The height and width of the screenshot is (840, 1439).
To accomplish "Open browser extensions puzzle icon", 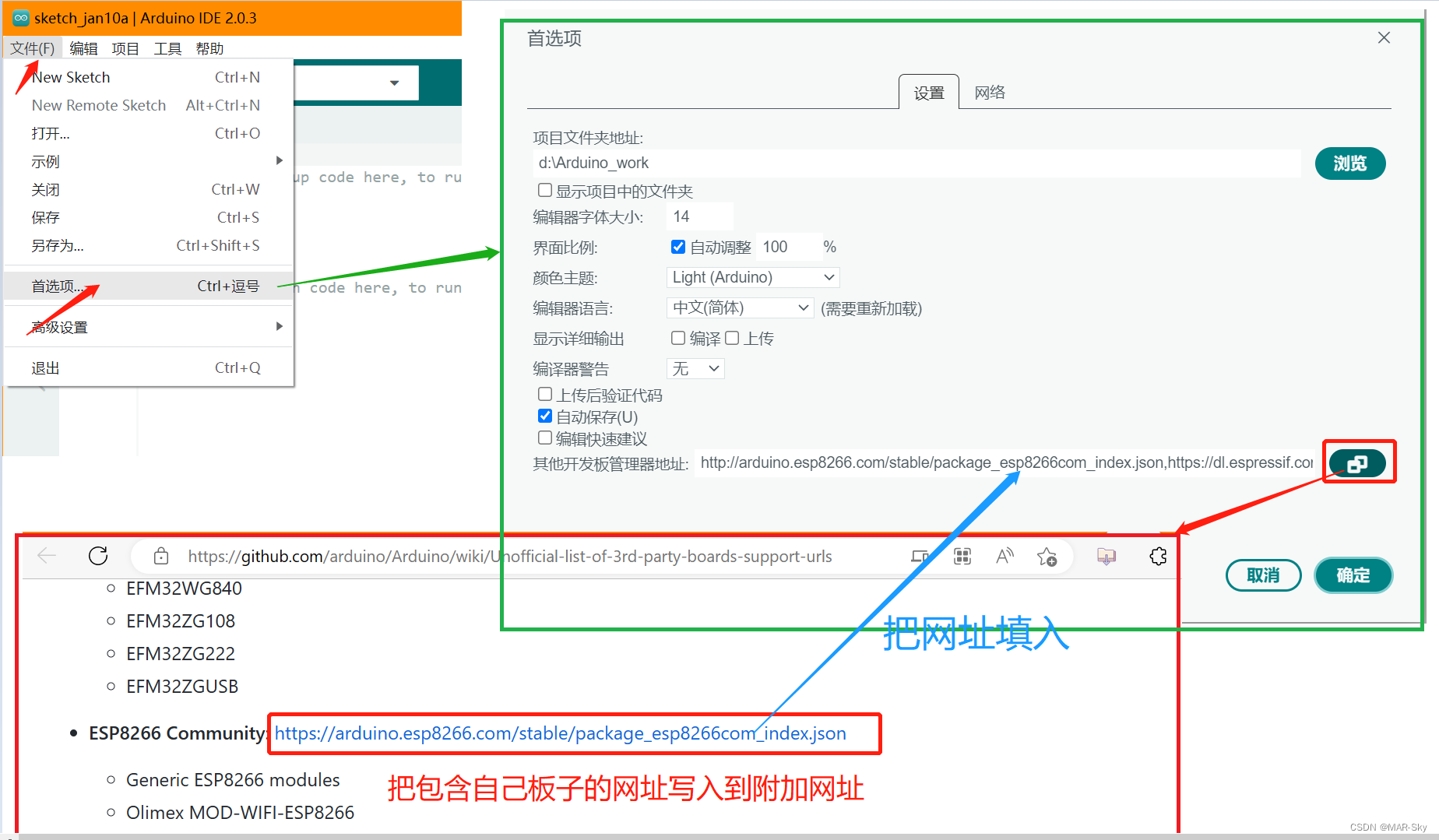I will (x=1158, y=556).
